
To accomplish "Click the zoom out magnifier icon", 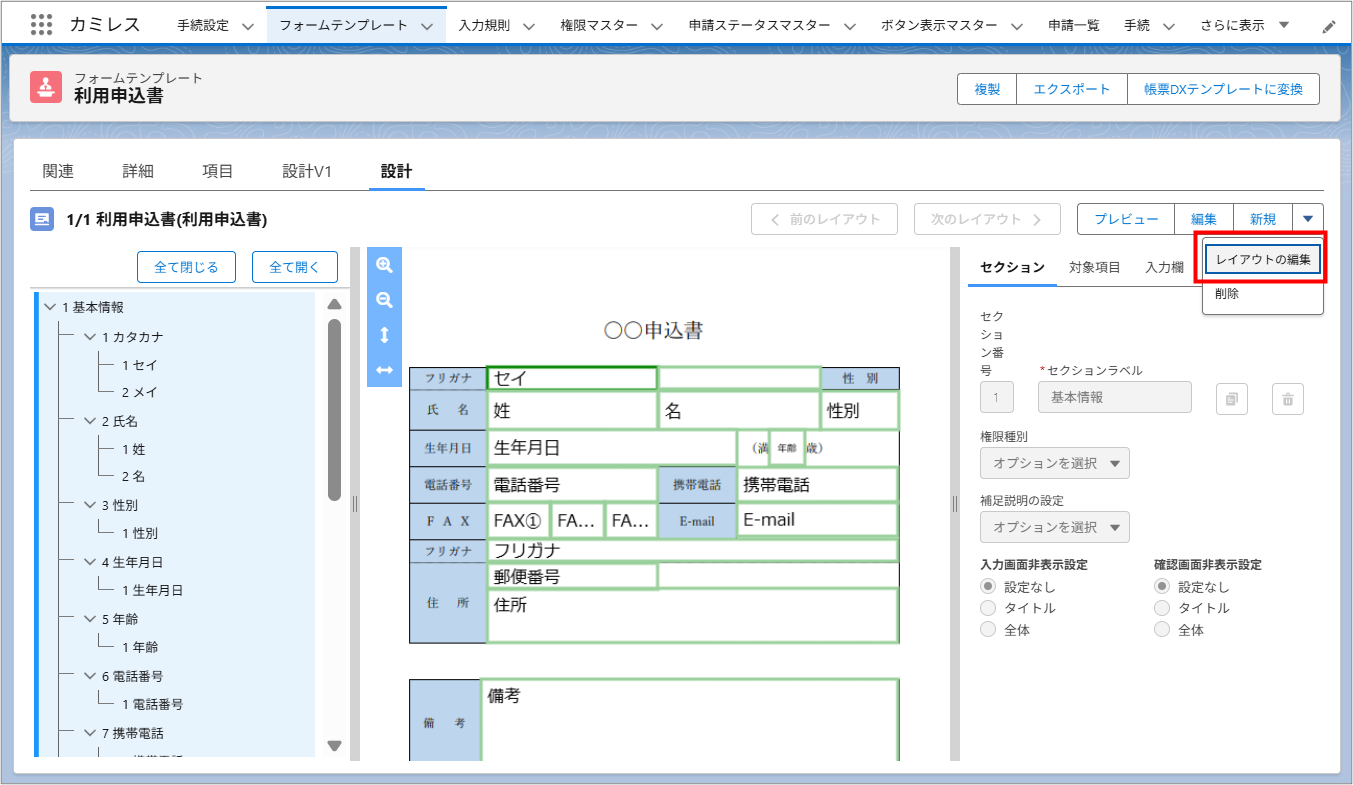I will 384,300.
